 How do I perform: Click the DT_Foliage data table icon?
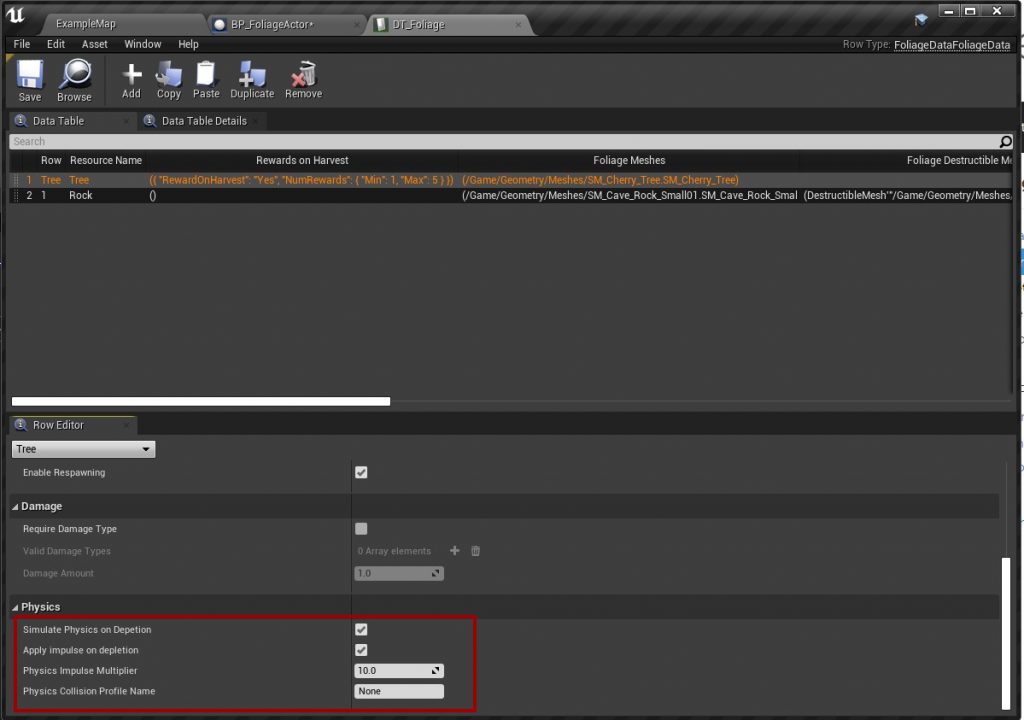[381, 24]
